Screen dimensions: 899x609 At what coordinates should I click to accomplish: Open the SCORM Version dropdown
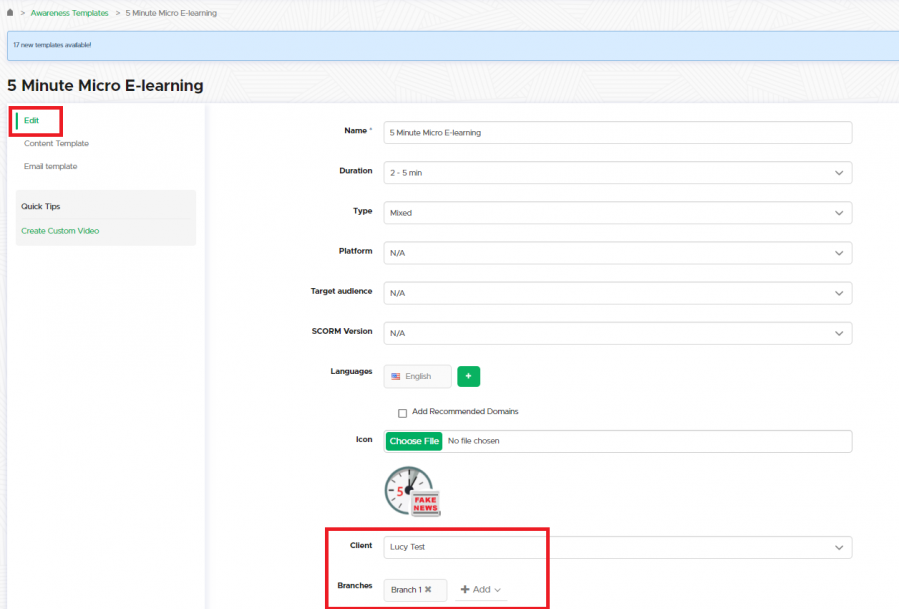[x=617, y=333]
